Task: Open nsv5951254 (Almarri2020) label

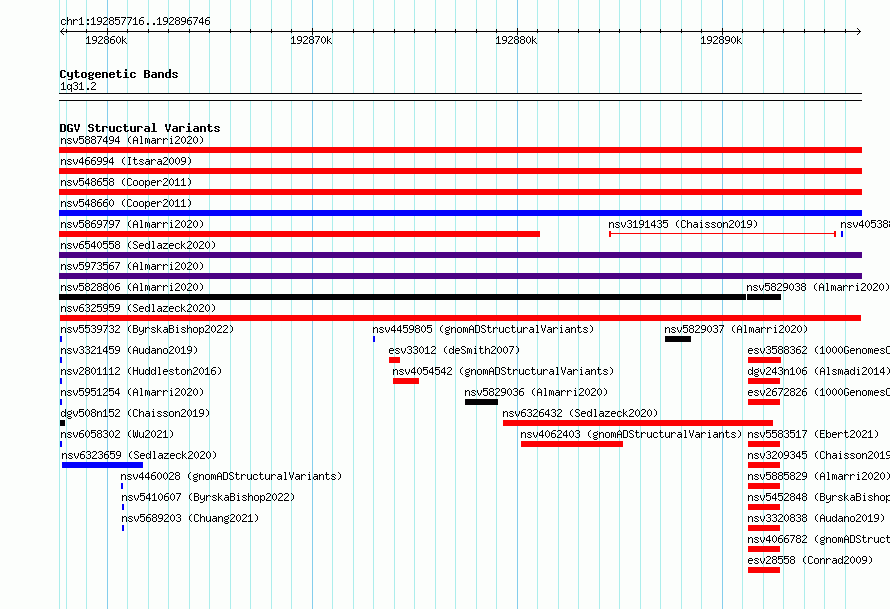Action: click(x=132, y=392)
